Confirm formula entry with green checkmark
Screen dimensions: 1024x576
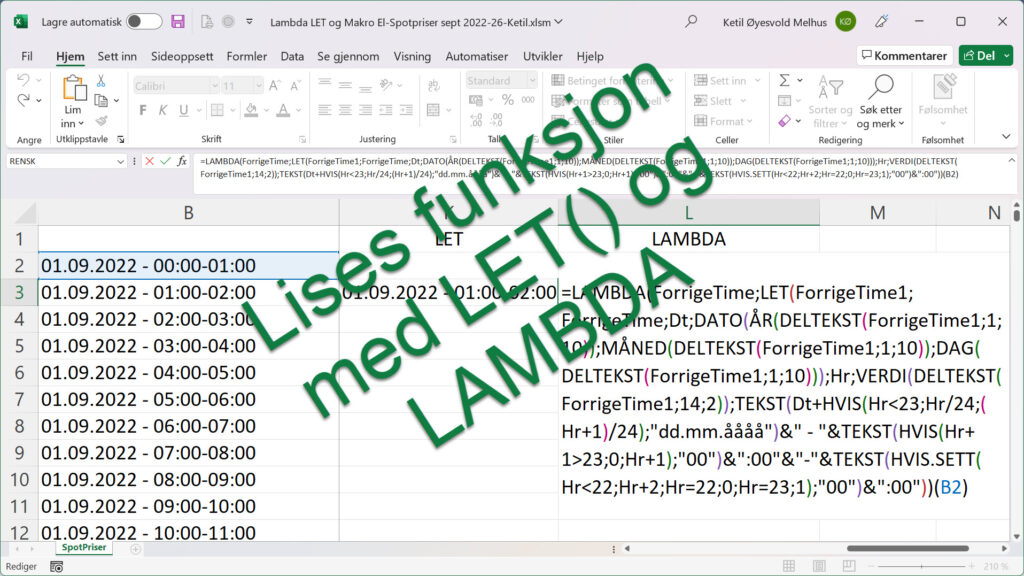click(166, 161)
